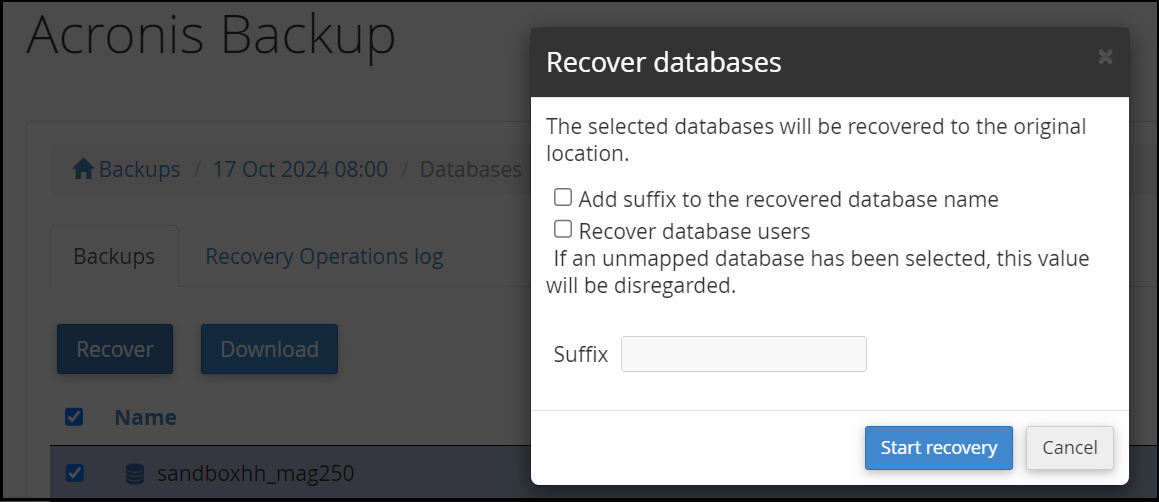Uncheck the sandboxhh_mag250 row checkbox
The height and width of the screenshot is (502, 1159).
[74, 472]
